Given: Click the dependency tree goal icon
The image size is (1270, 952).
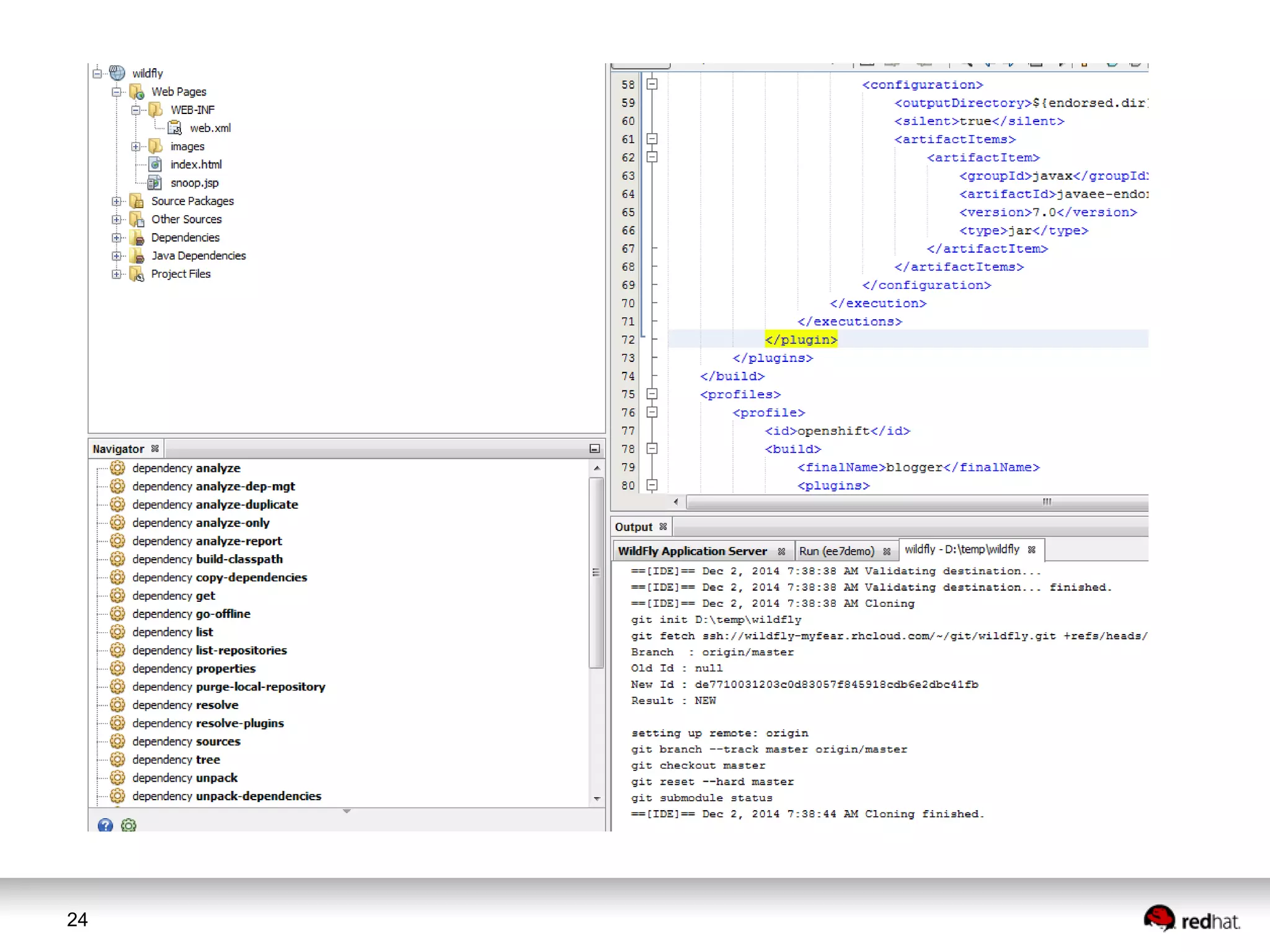Looking at the screenshot, I should tap(117, 759).
